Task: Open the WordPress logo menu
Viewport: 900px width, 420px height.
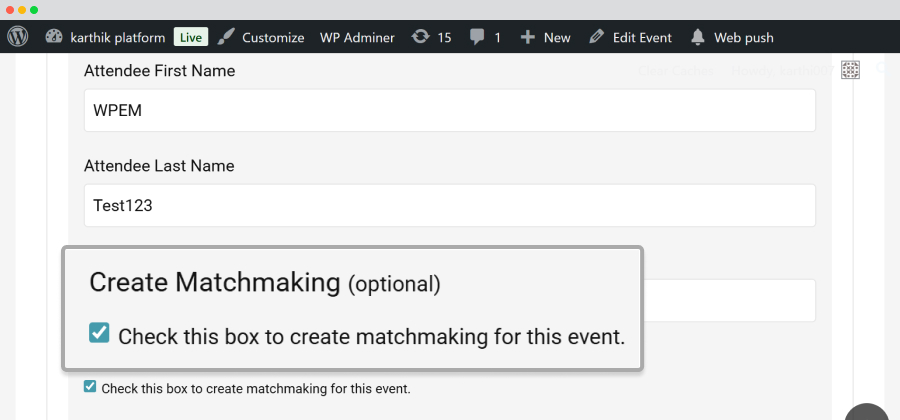Action: point(17,37)
